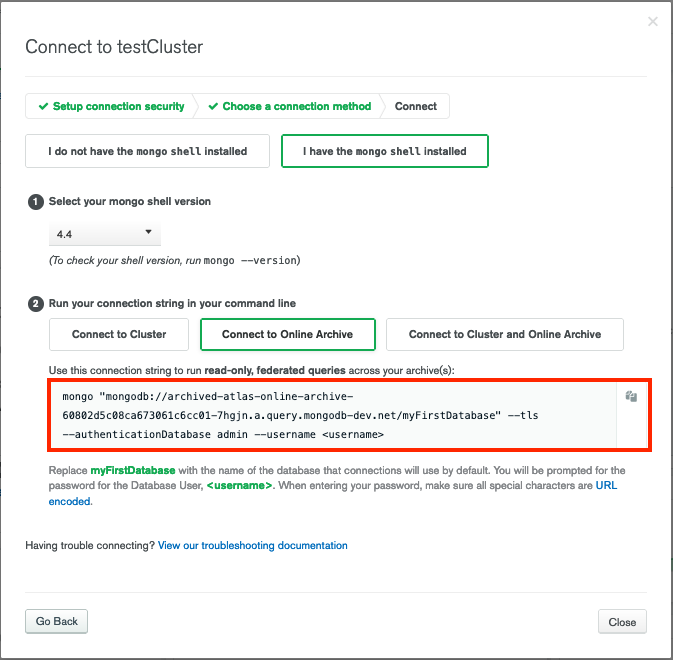Click the checkmark beside Choose a connection method
This screenshot has height=660, width=673.
(213, 106)
